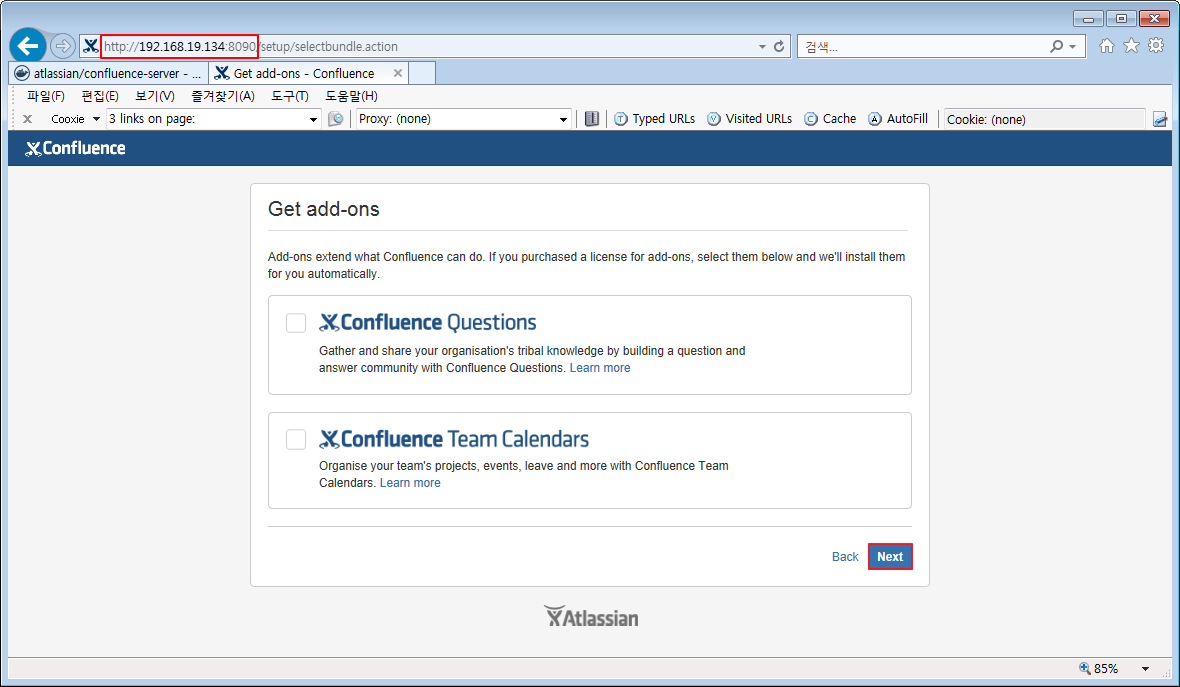Click the icon next to links dropdown
This screenshot has height=687, width=1180.
point(336,119)
